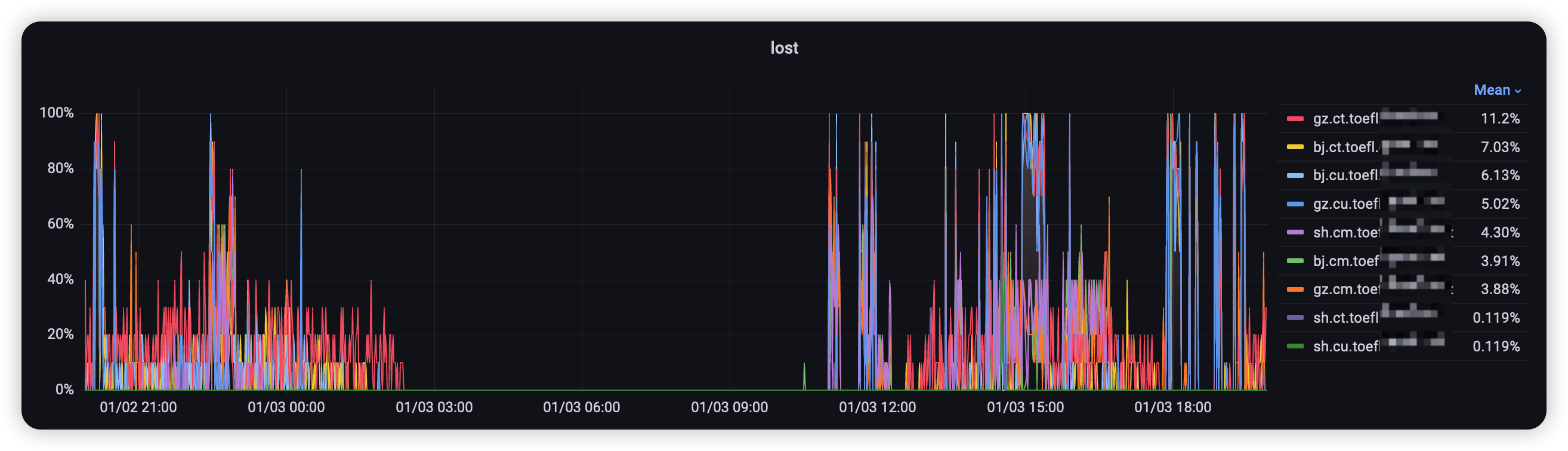This screenshot has width=1568, height=451.
Task: Click the light blue bj.cu.toefl color swatch
Action: pos(1295,175)
